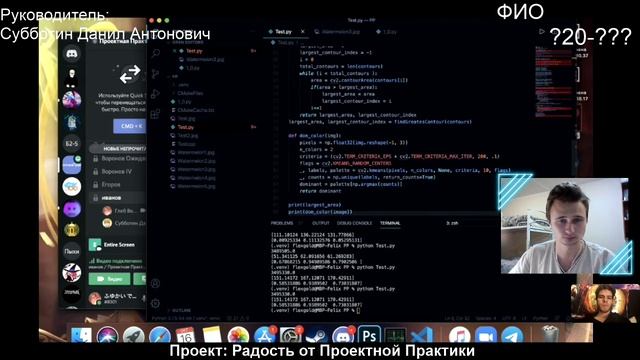Viewport: 640px width, 360px height.
Task: Expand the OUTLINE section in Explorer
Action: point(181,311)
